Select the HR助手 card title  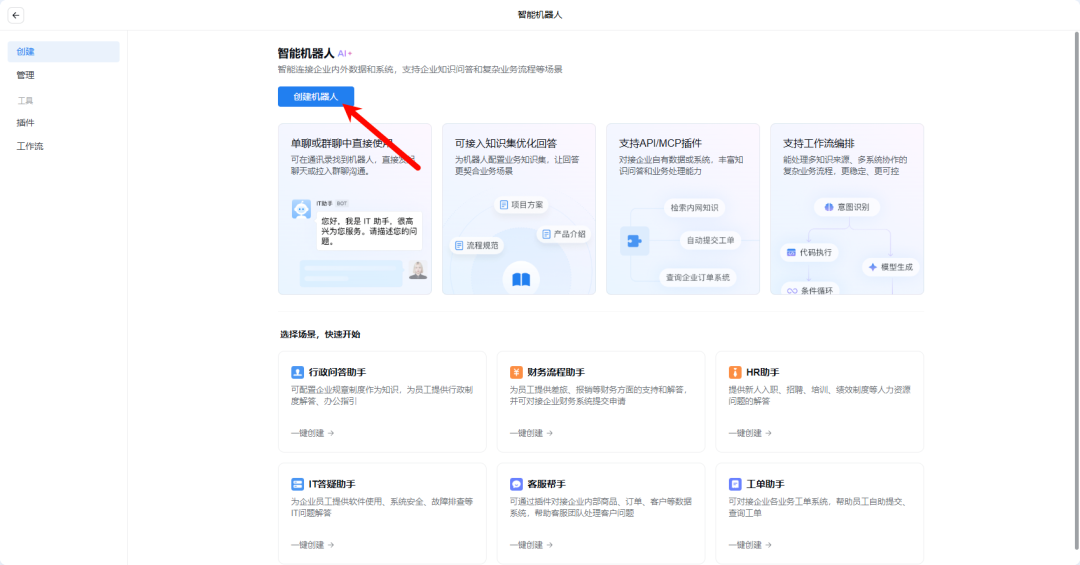click(762, 372)
